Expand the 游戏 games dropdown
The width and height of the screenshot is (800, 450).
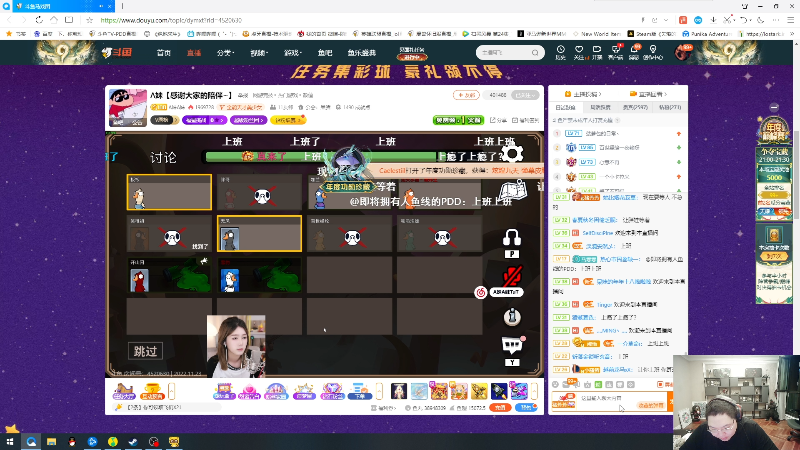[292, 53]
